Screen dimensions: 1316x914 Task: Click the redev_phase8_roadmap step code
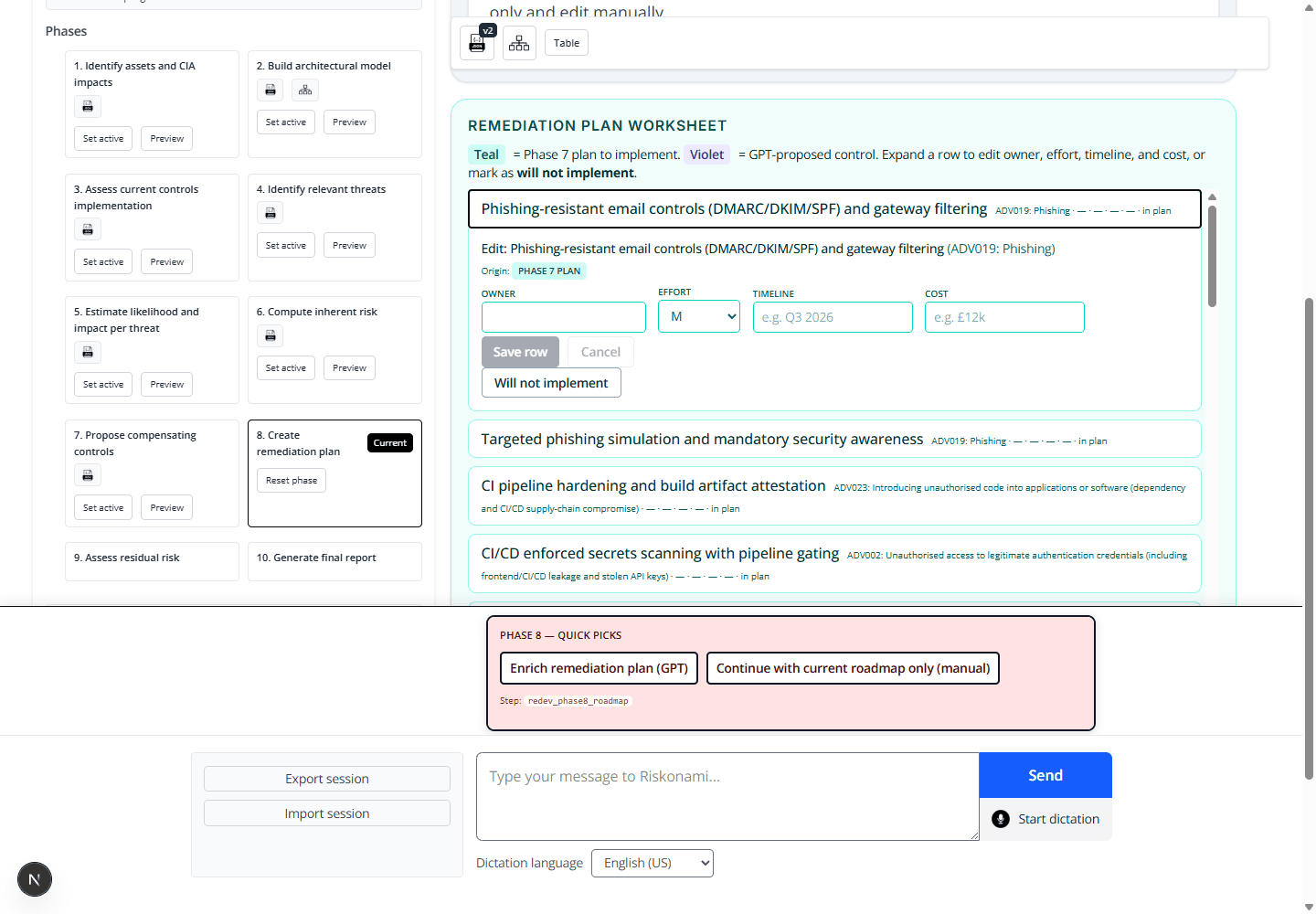578,701
